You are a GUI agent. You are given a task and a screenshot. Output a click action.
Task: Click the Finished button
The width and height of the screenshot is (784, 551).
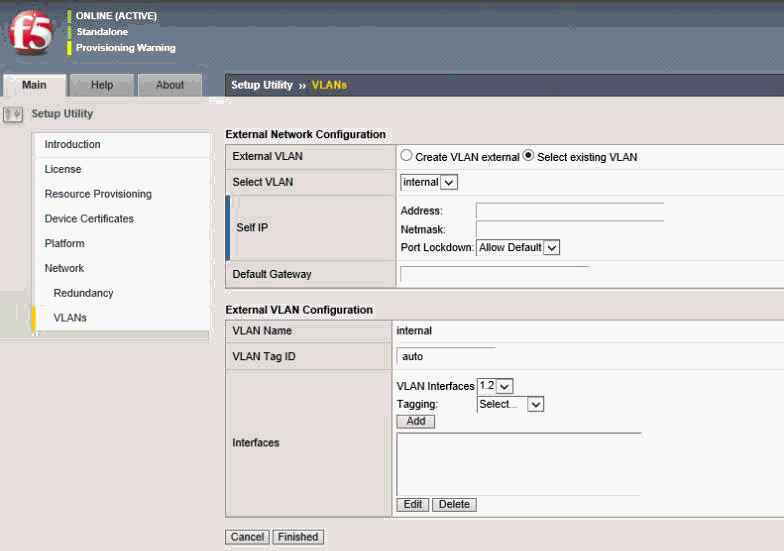click(x=298, y=537)
